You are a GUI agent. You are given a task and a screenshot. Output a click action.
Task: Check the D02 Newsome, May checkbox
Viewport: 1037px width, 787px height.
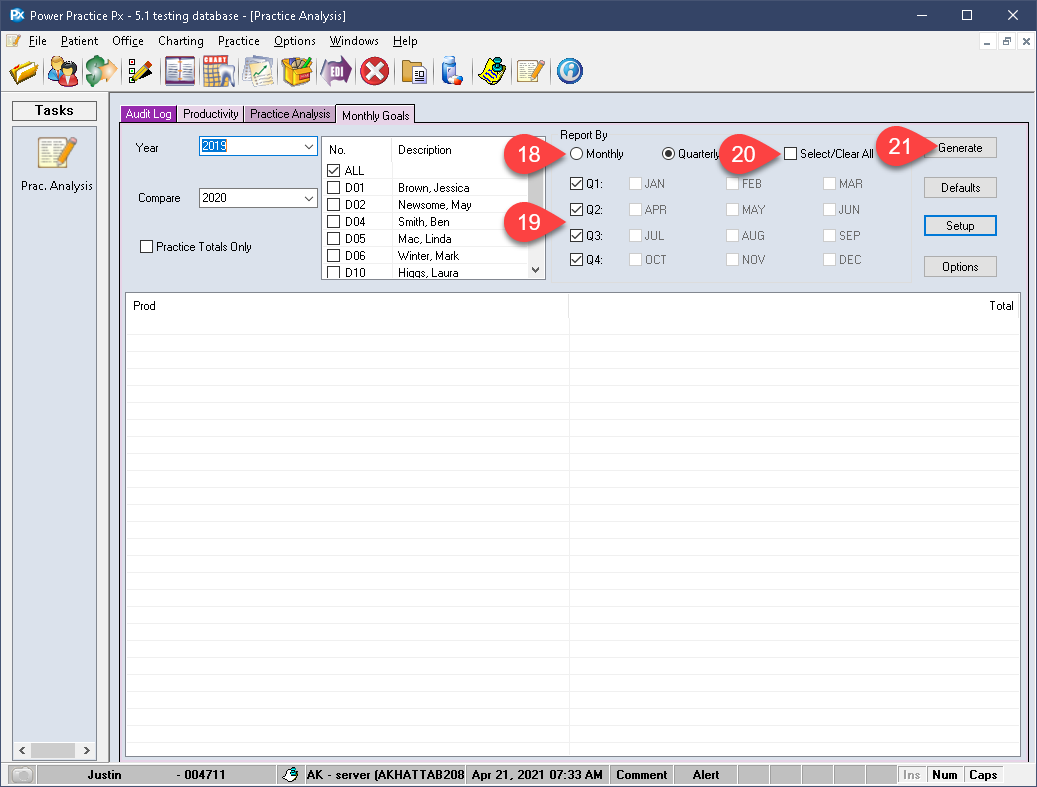334,205
